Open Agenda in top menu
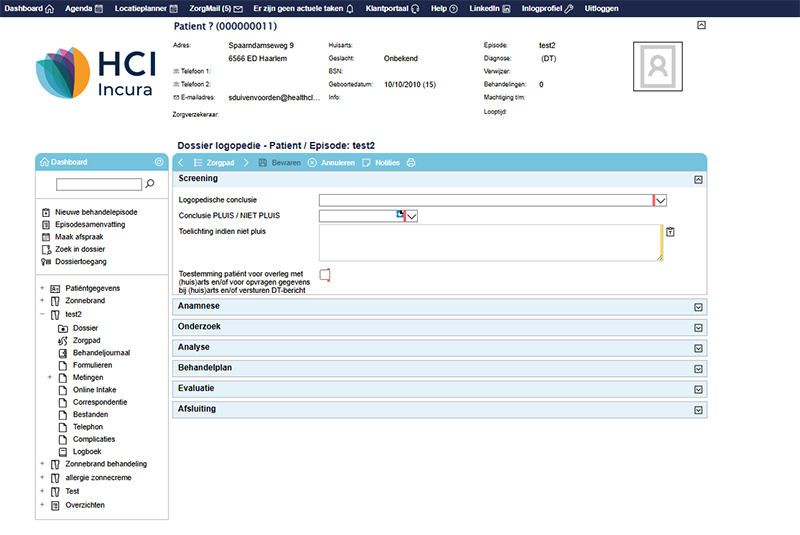 tap(84, 7)
